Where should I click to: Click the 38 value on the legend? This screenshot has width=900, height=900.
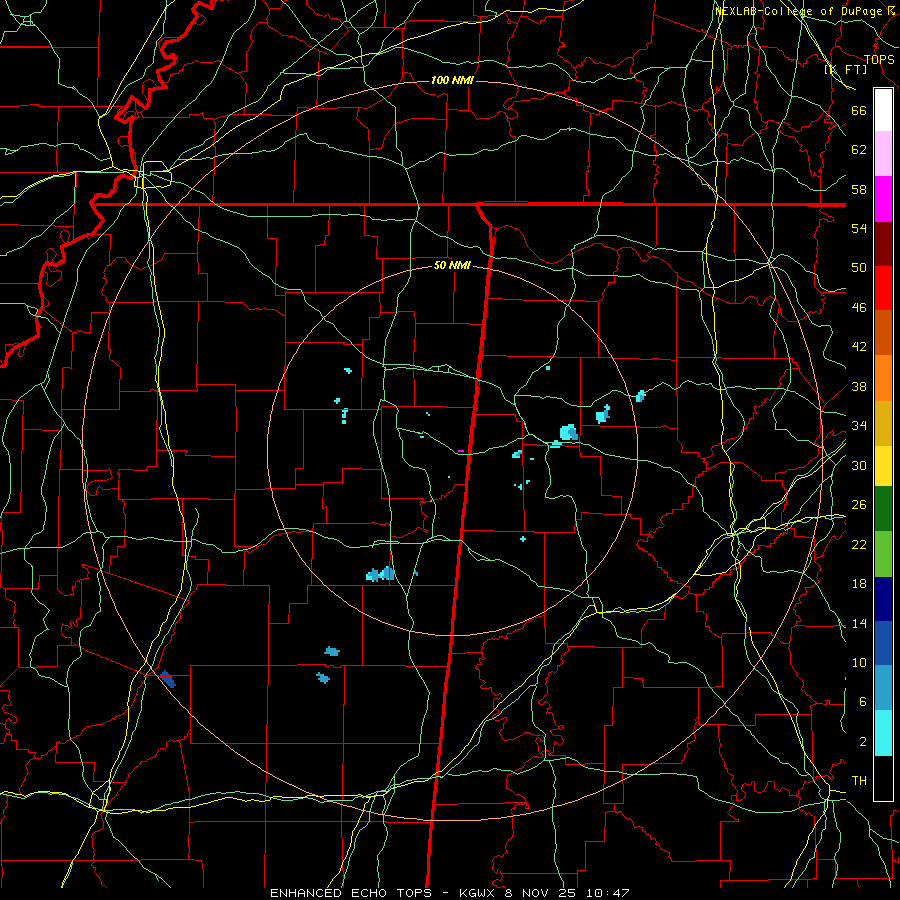(x=859, y=386)
